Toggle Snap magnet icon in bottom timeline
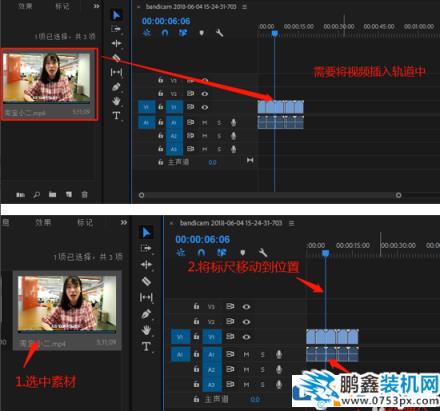 201,252
